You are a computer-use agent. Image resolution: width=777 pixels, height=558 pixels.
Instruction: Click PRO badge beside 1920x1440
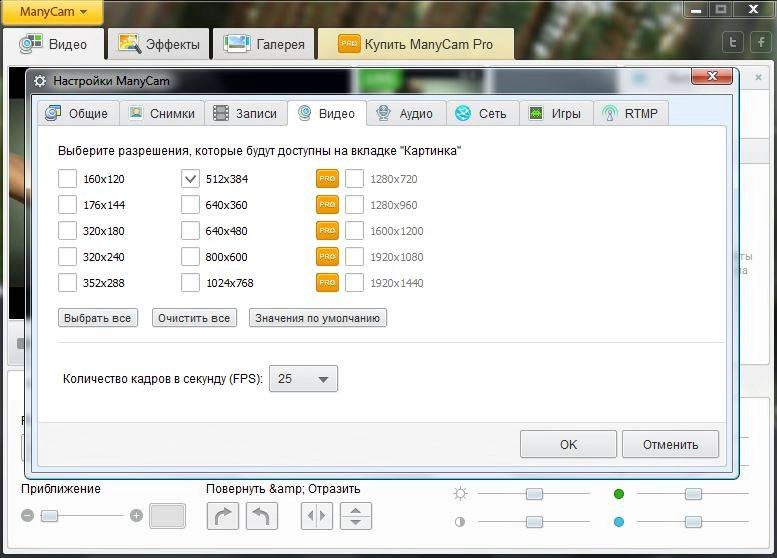pyautogui.click(x=327, y=282)
